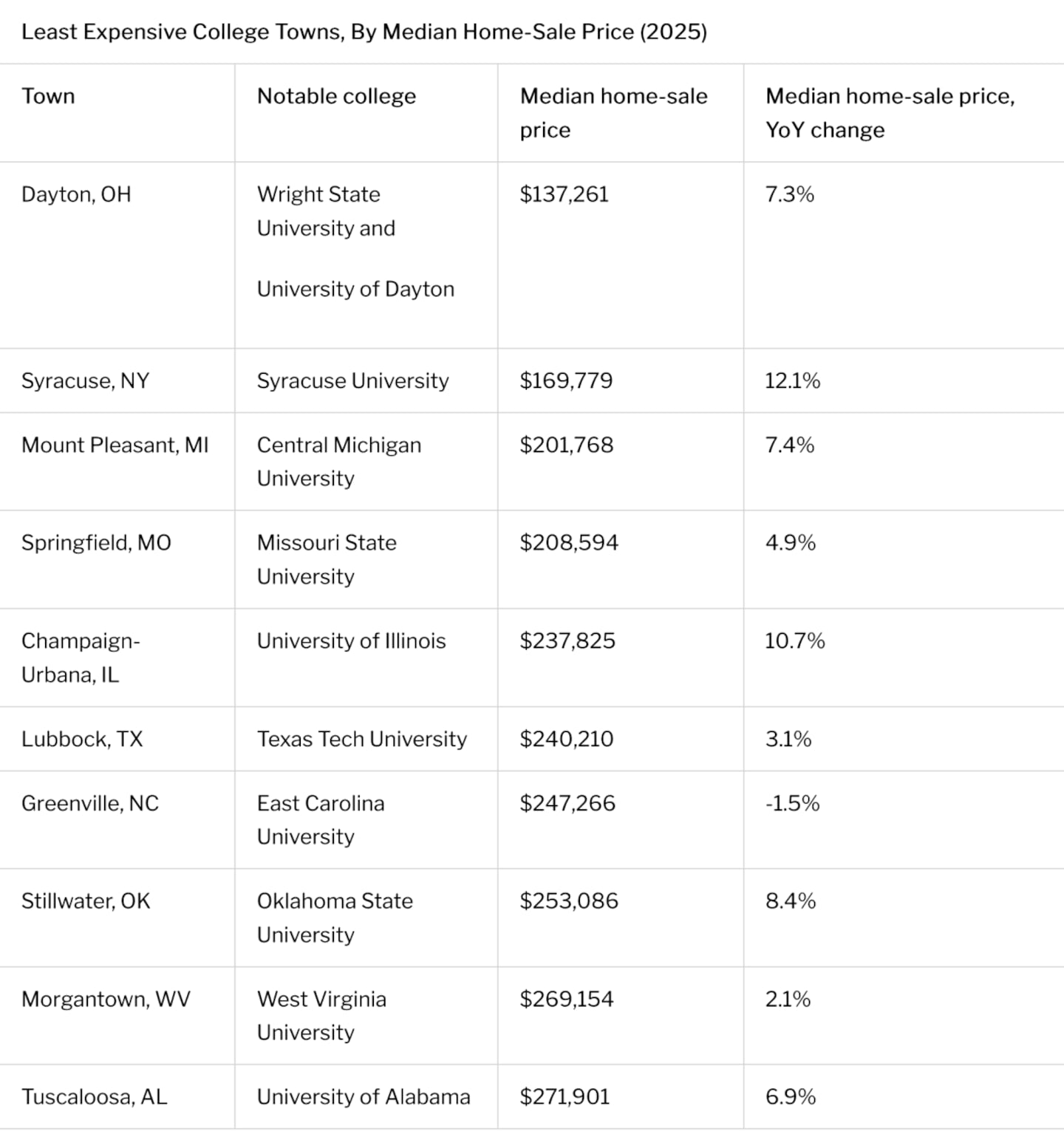This screenshot has height=1134, width=1064.
Task: Click the $271,901 price cell
Action: [x=565, y=1096]
